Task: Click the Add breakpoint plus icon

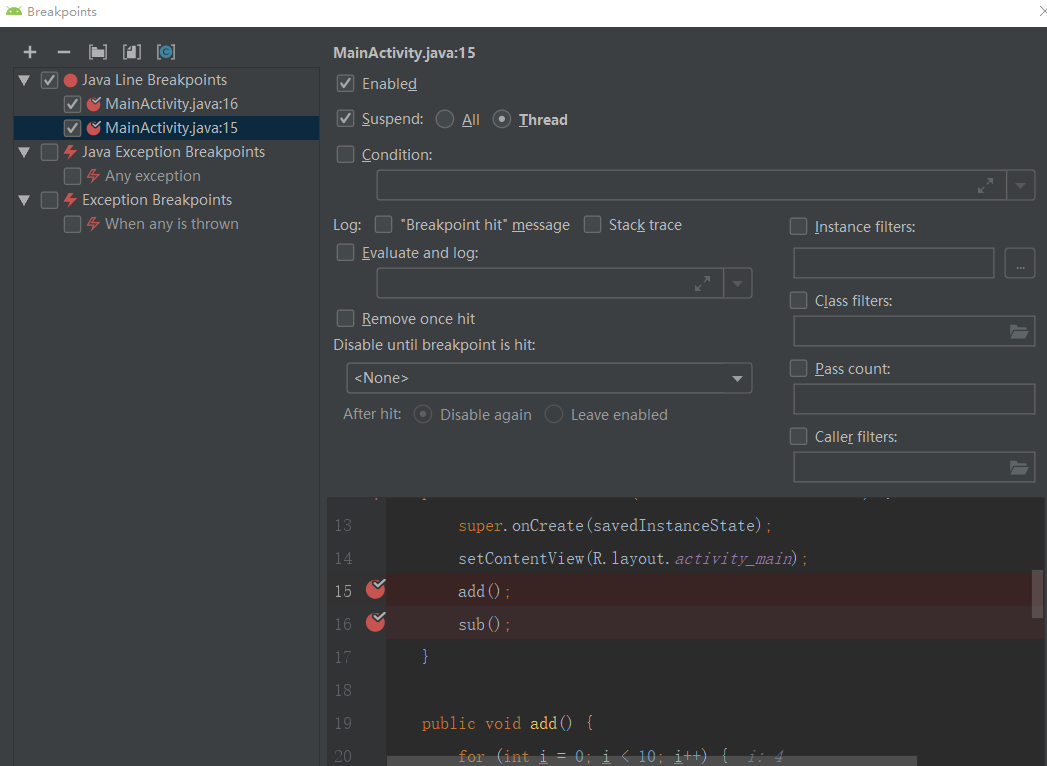Action: pyautogui.click(x=30, y=52)
